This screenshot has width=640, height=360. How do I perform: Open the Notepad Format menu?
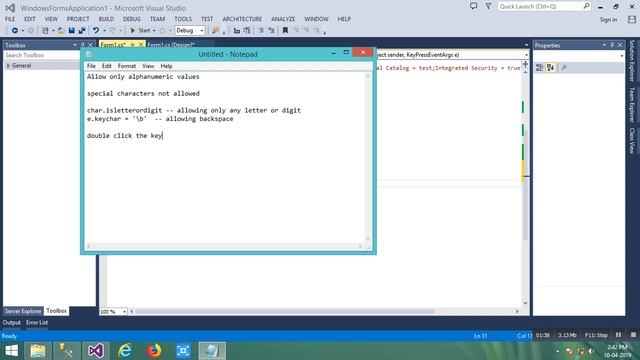tap(127, 66)
